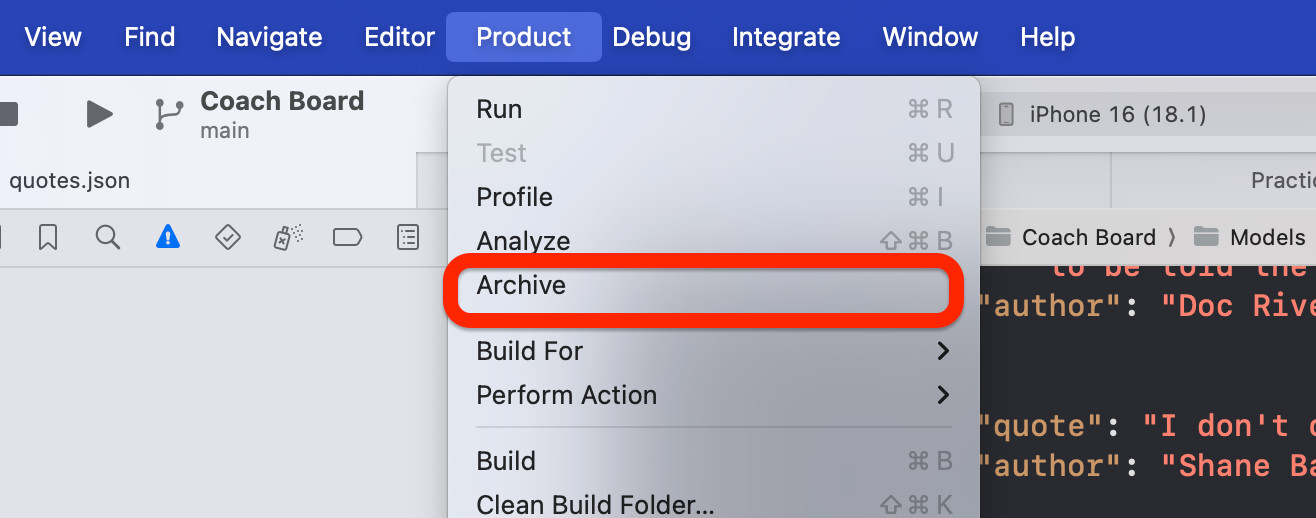The width and height of the screenshot is (1316, 518).
Task: Open the Breakpoint navigator icon
Action: [x=347, y=237]
